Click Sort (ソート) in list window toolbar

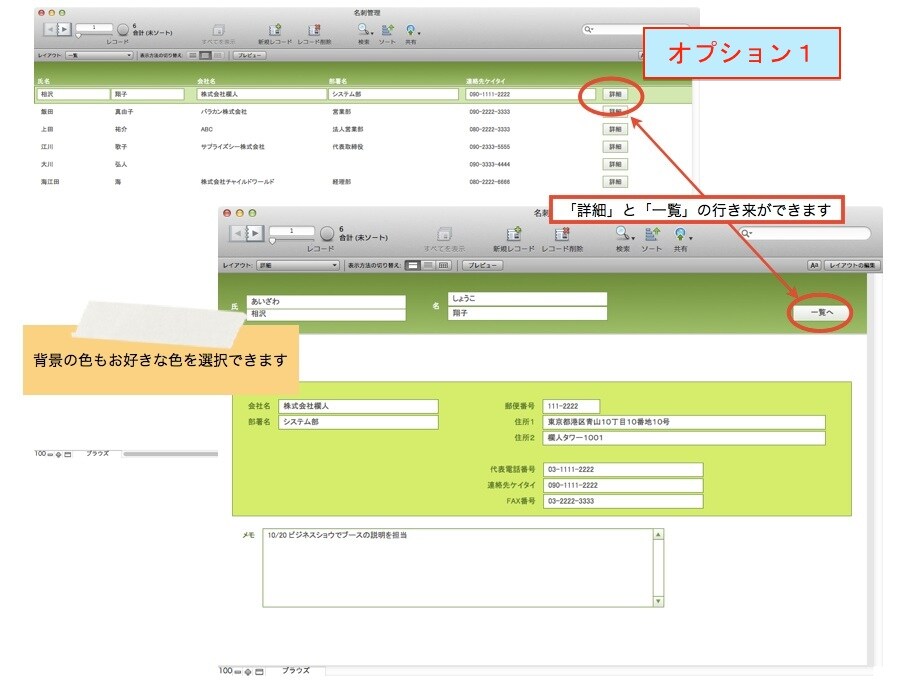(387, 33)
